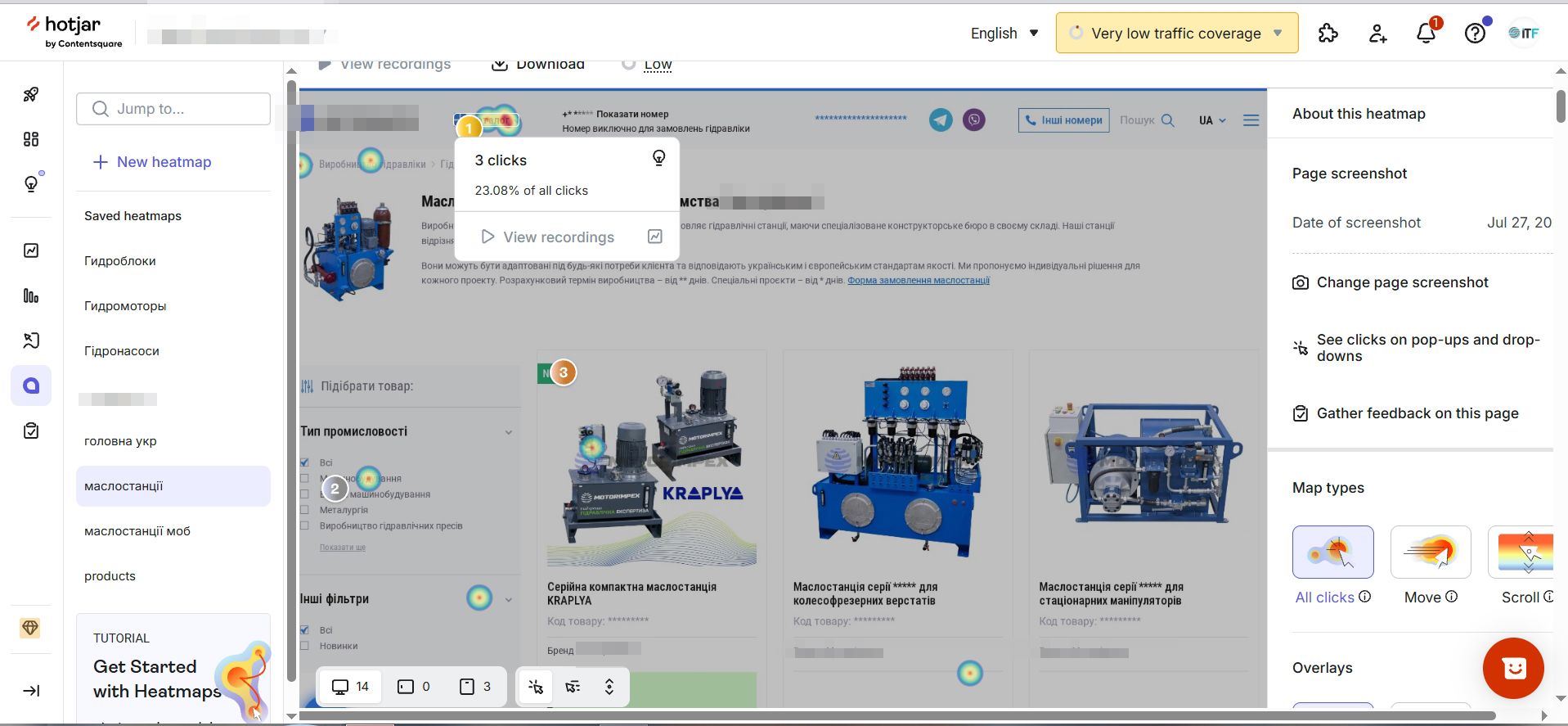Open the ITF account avatar
The height and width of the screenshot is (726, 1568).
pyautogui.click(x=1524, y=33)
